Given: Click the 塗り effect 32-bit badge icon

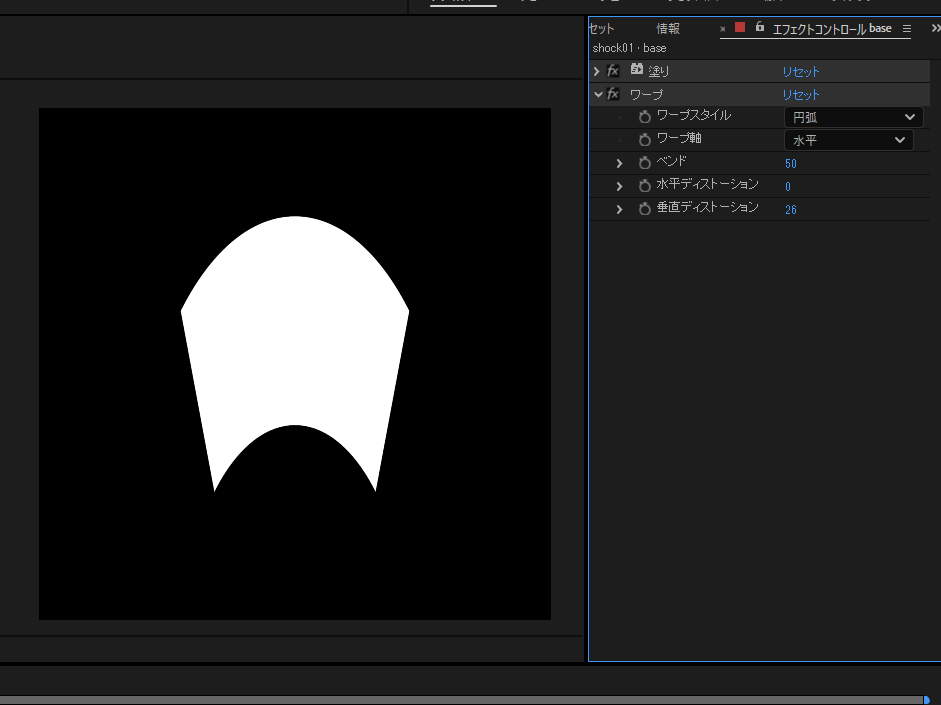Looking at the screenshot, I should 636,70.
